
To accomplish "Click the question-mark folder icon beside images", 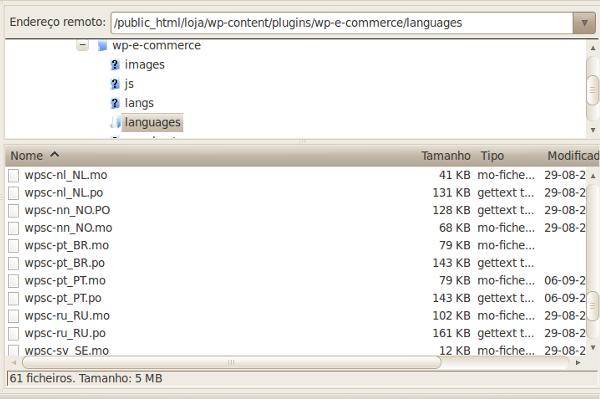I will [115, 65].
